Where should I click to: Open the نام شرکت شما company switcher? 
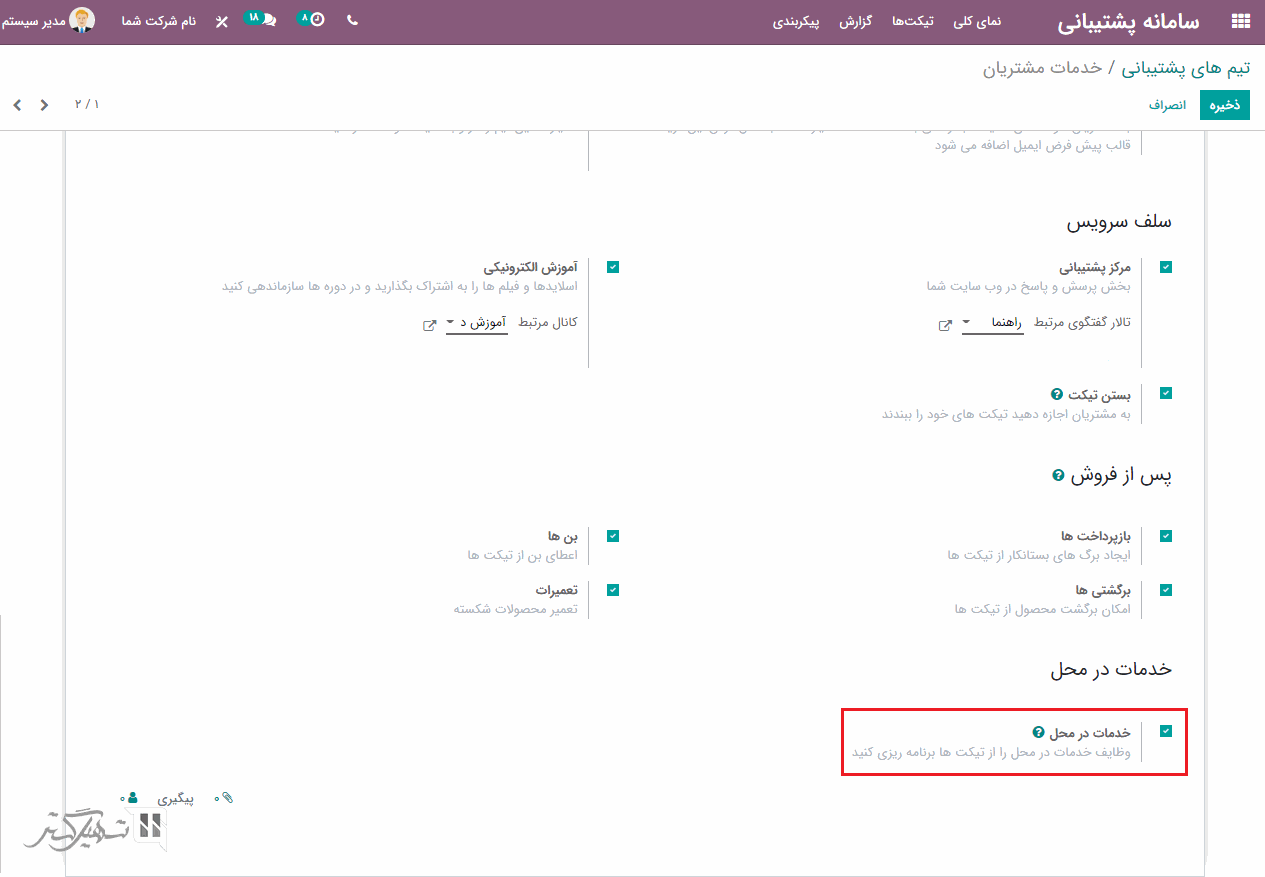point(159,21)
